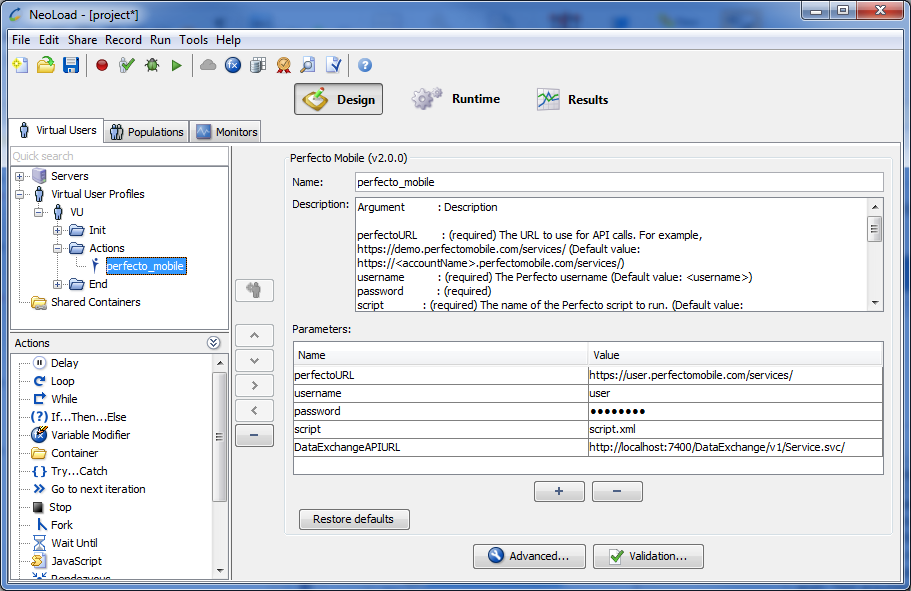911x591 pixels.
Task: Click the Restore defaults button
Action: coord(354,520)
